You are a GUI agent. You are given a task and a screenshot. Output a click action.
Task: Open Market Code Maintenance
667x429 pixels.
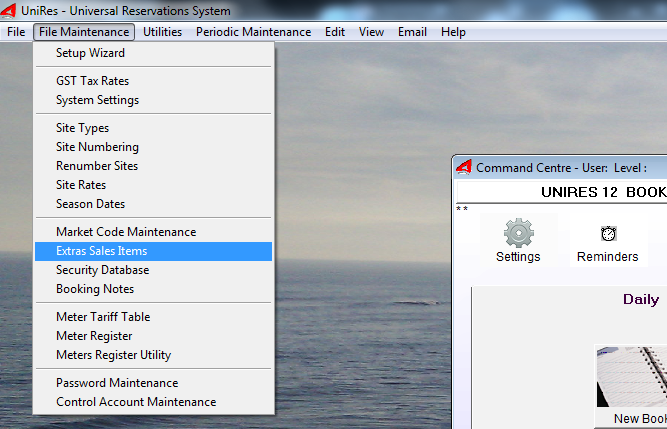[154, 232]
